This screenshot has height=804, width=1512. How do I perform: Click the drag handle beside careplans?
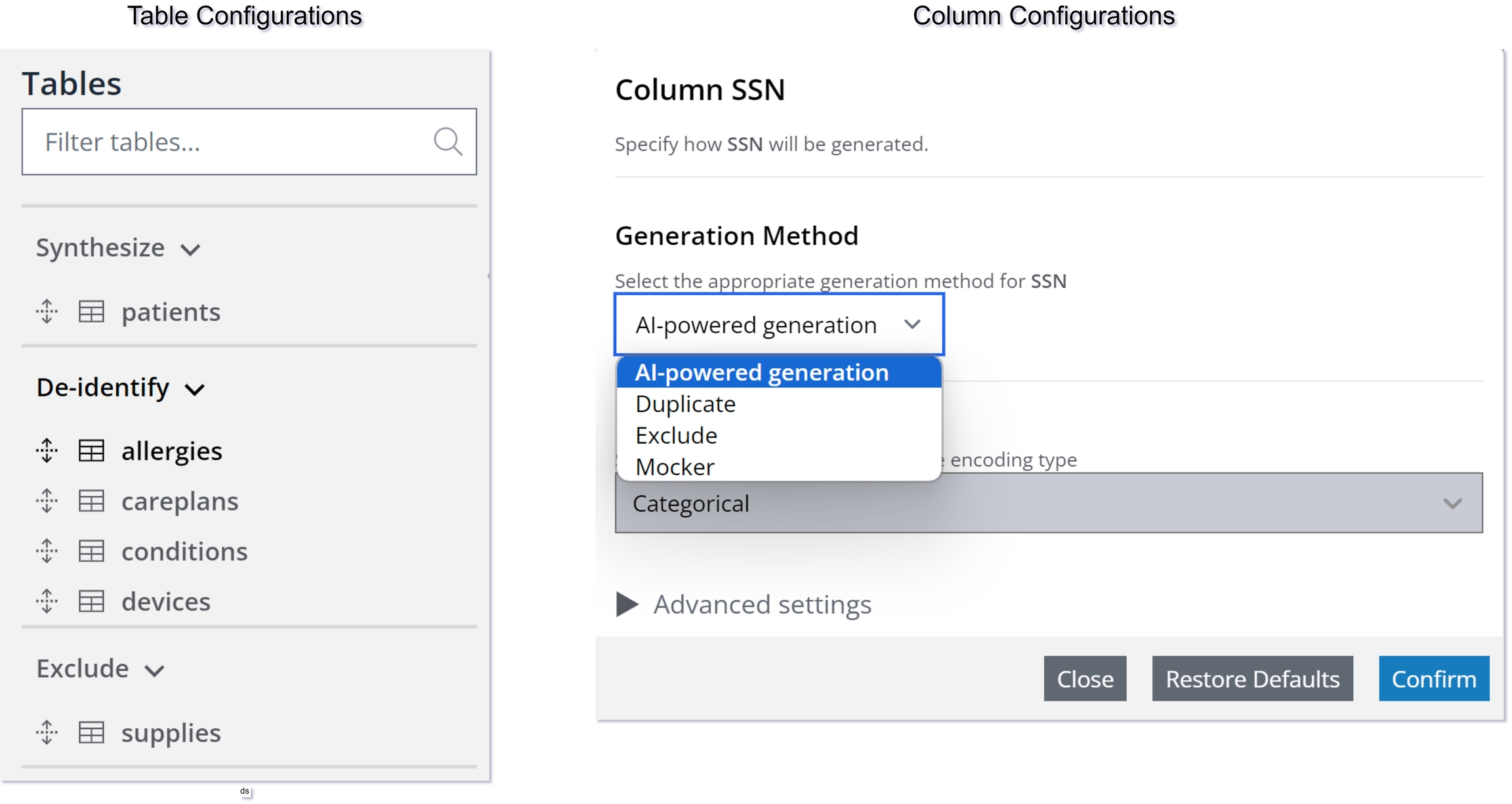(47, 501)
